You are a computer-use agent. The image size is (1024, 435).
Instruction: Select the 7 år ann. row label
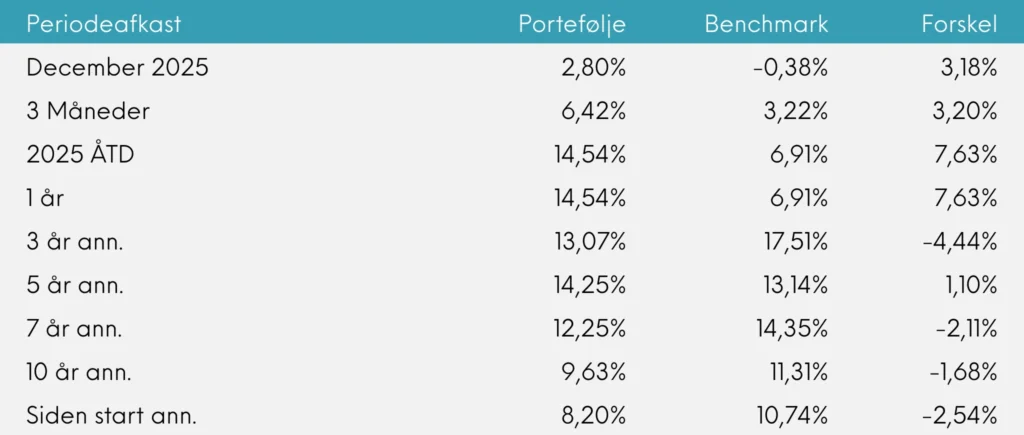coord(76,328)
